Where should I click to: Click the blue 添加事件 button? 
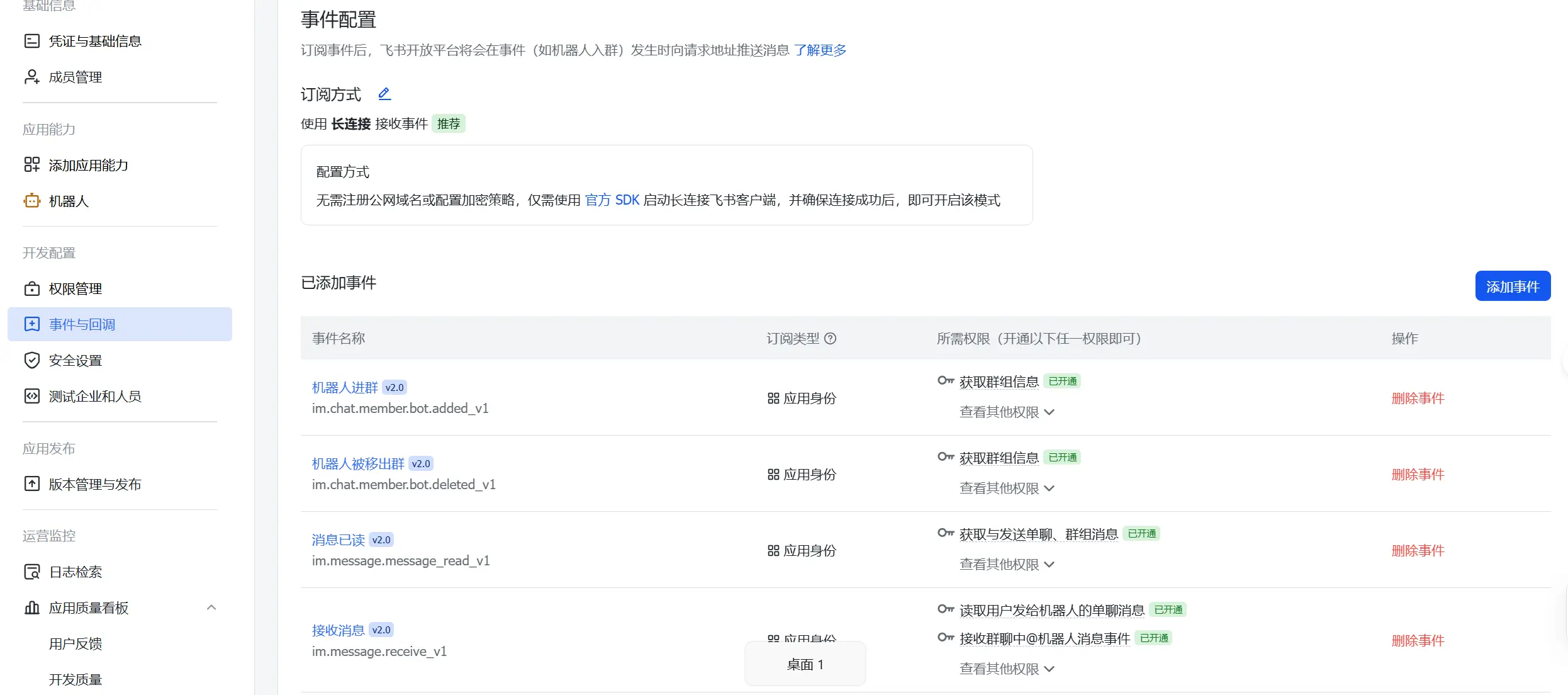[1512, 286]
